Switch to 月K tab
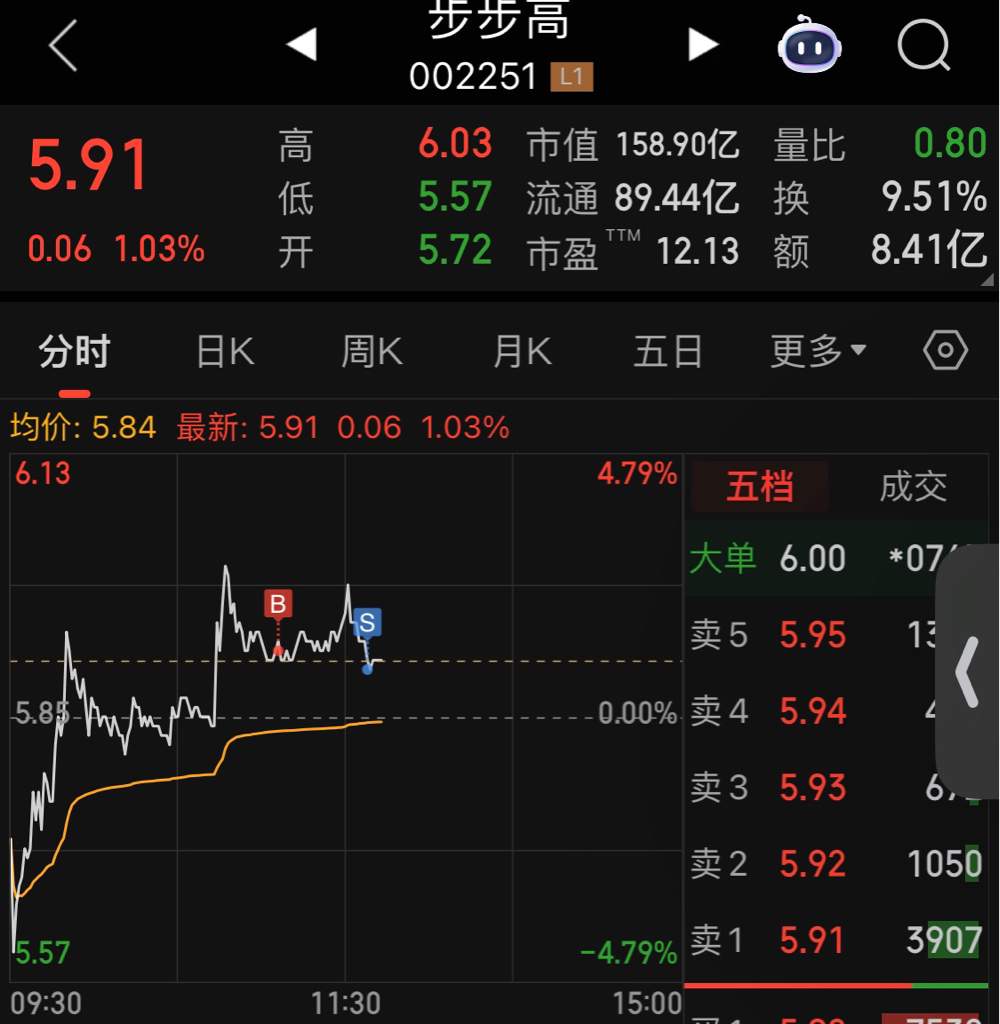The width and height of the screenshot is (1000, 1024). click(x=522, y=351)
